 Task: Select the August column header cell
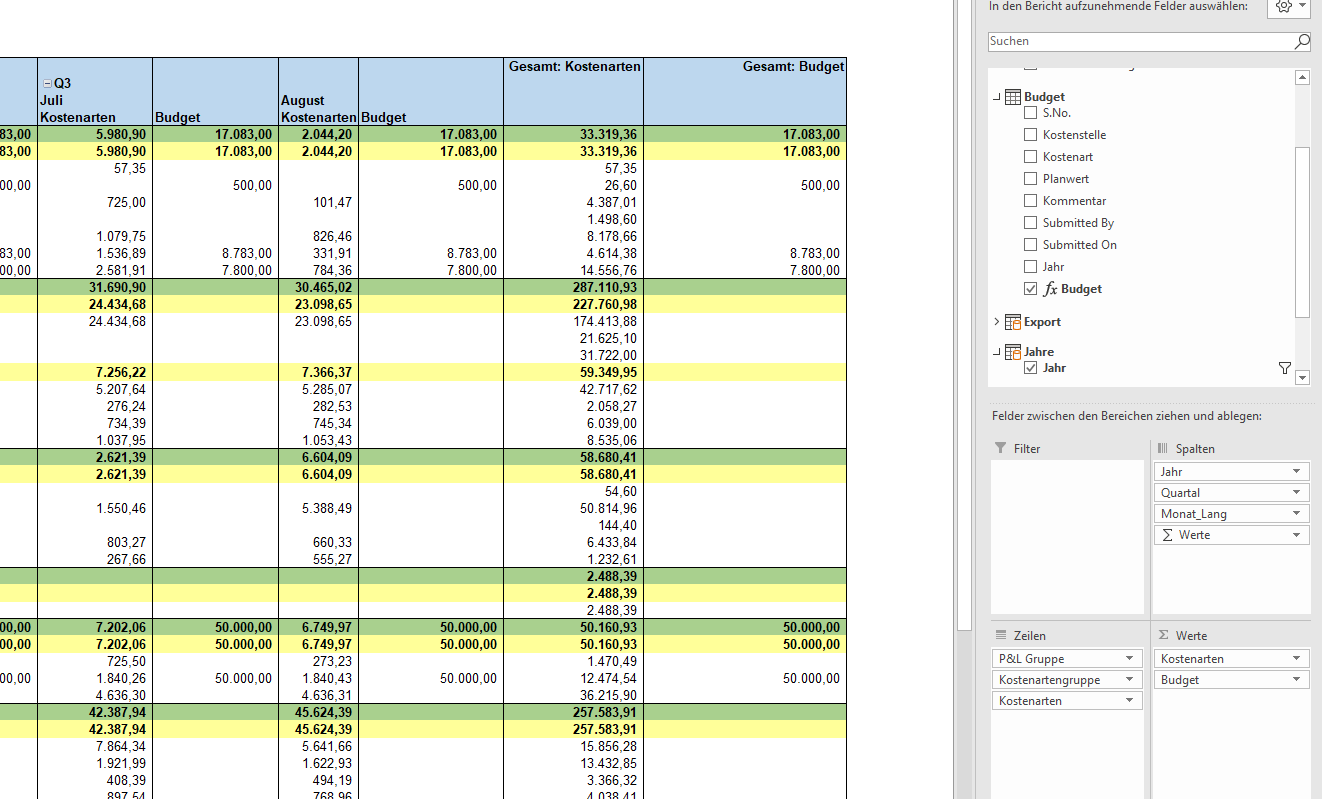pos(318,100)
